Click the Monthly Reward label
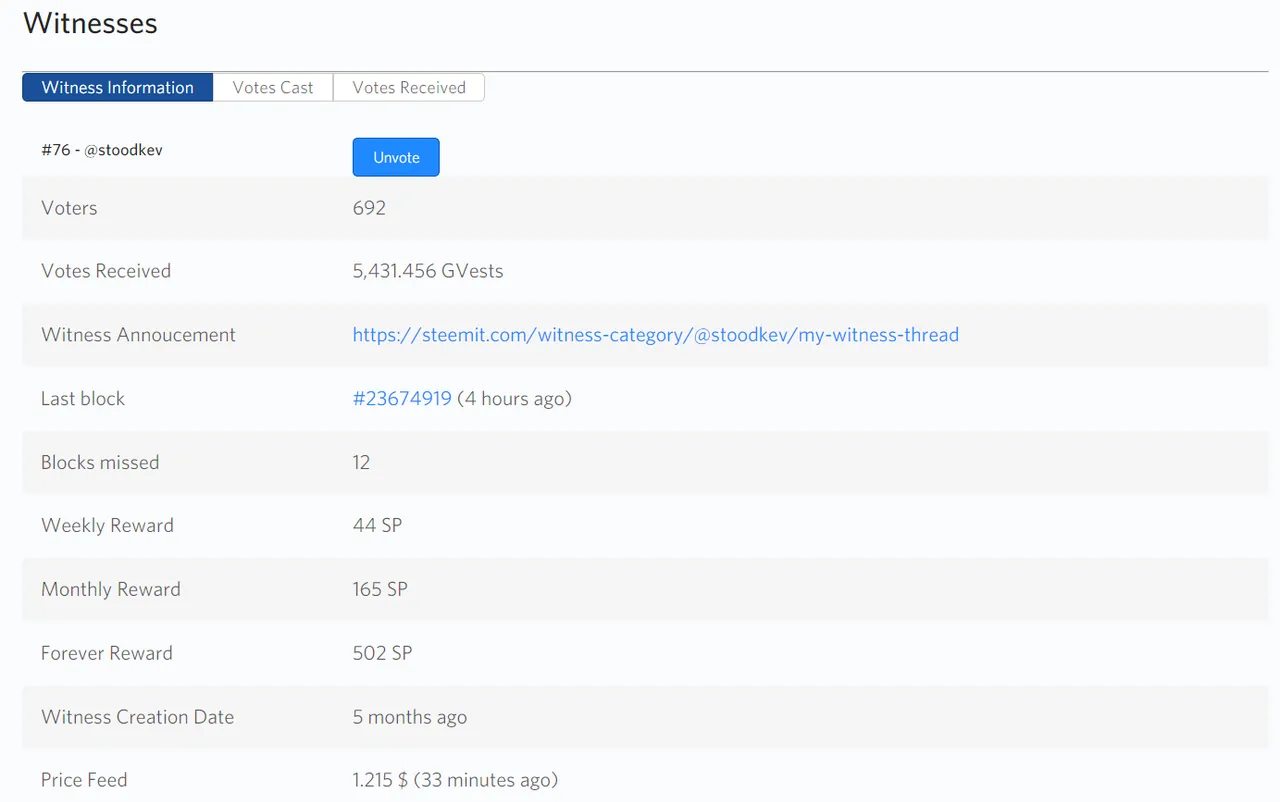The height and width of the screenshot is (802, 1280). pyautogui.click(x=111, y=589)
